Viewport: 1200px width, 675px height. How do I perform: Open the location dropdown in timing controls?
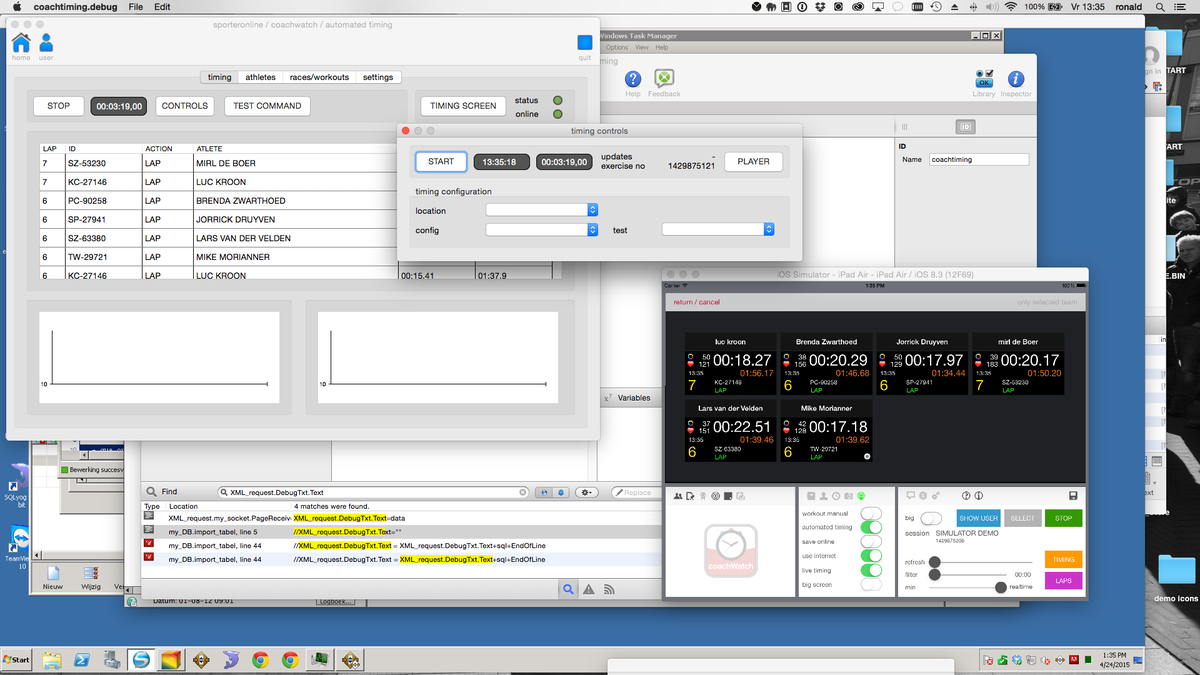click(x=542, y=210)
